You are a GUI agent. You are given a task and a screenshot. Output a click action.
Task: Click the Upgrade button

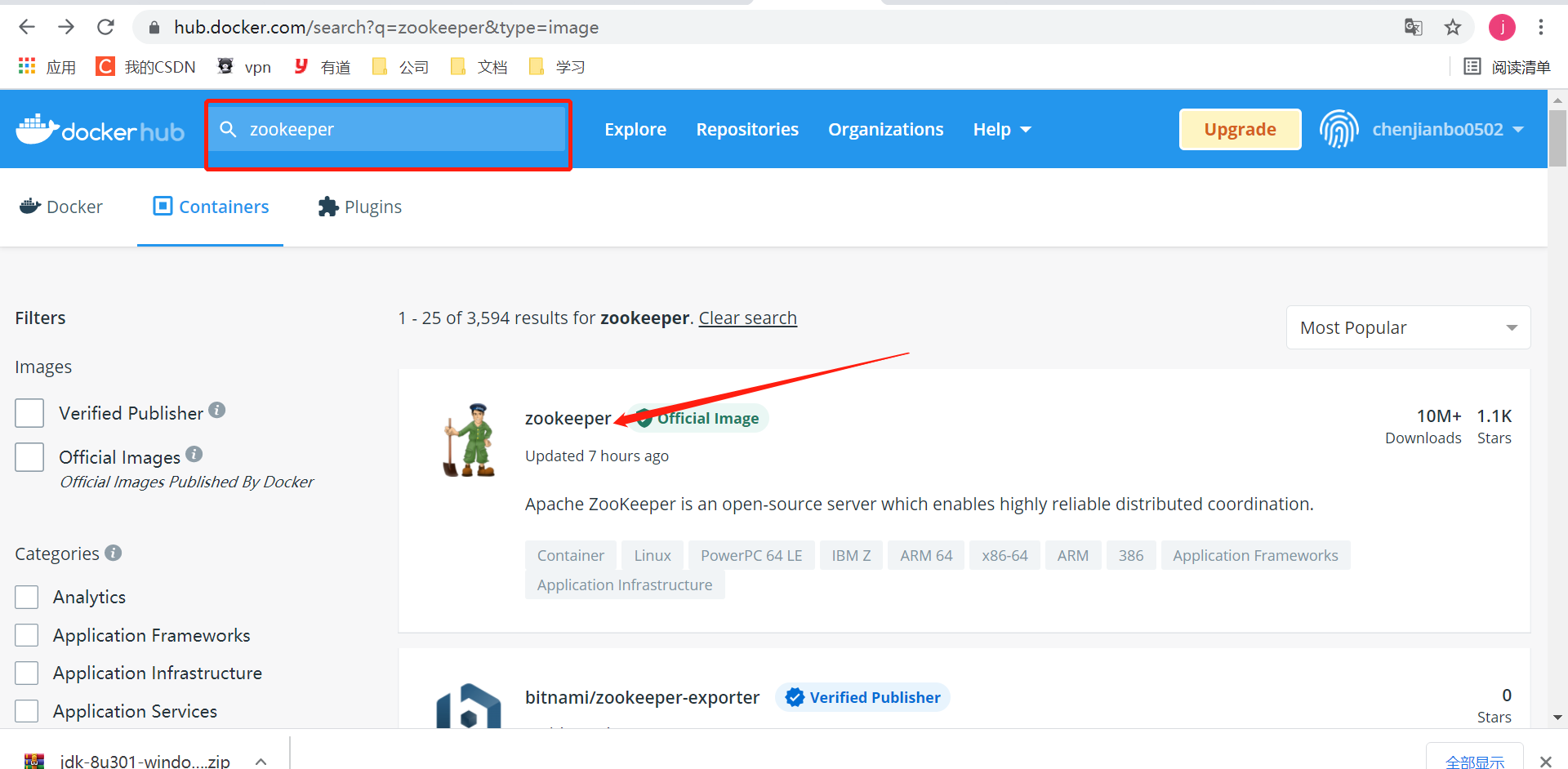point(1240,129)
